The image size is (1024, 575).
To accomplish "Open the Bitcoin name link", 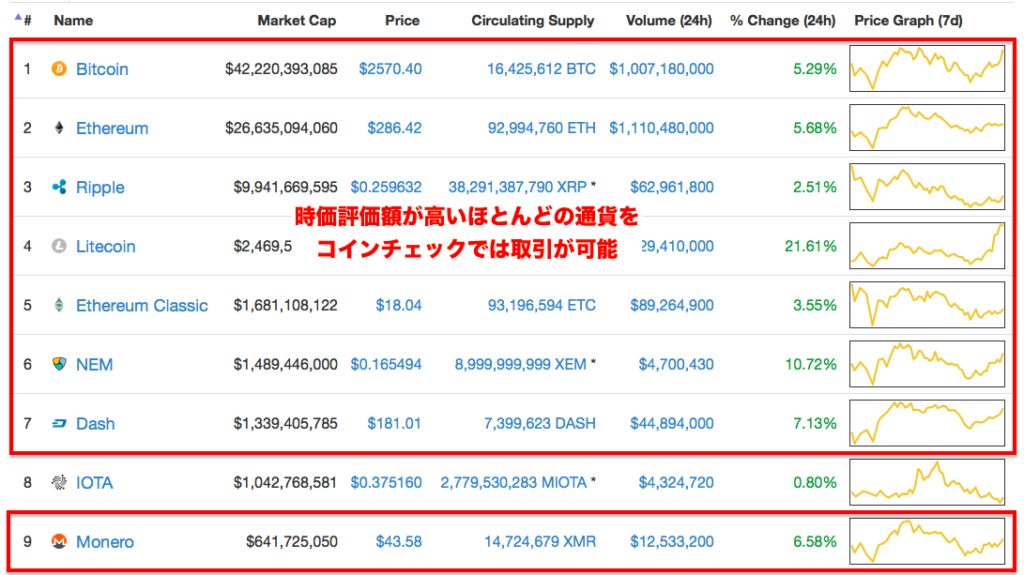I will [x=102, y=69].
